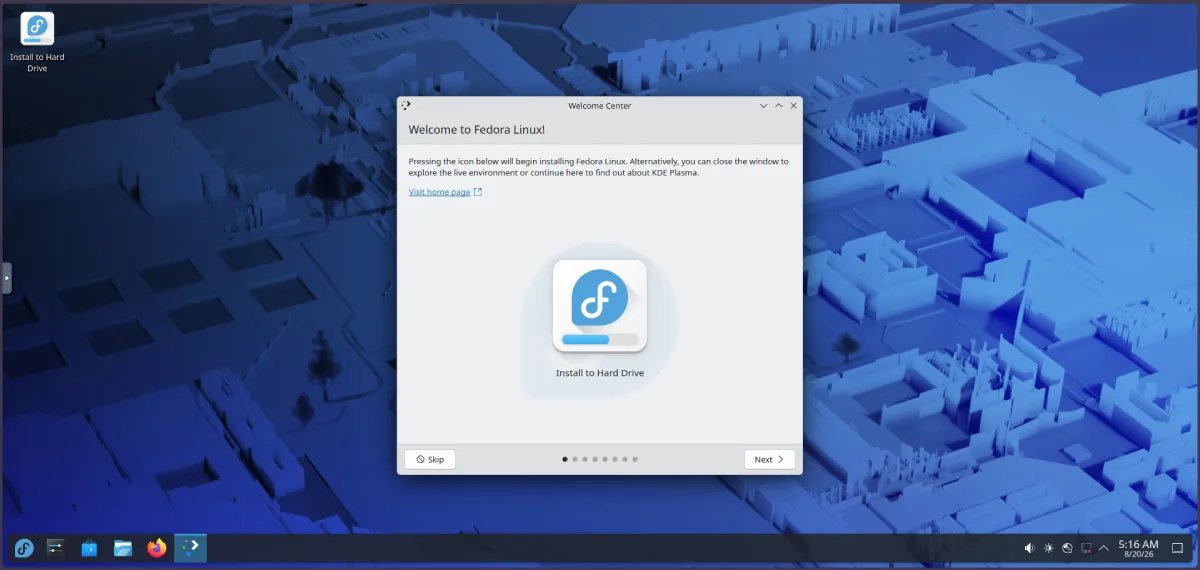Open Dolphin file manager from the taskbar
Viewport: 1200px width, 570px height.
click(123, 548)
